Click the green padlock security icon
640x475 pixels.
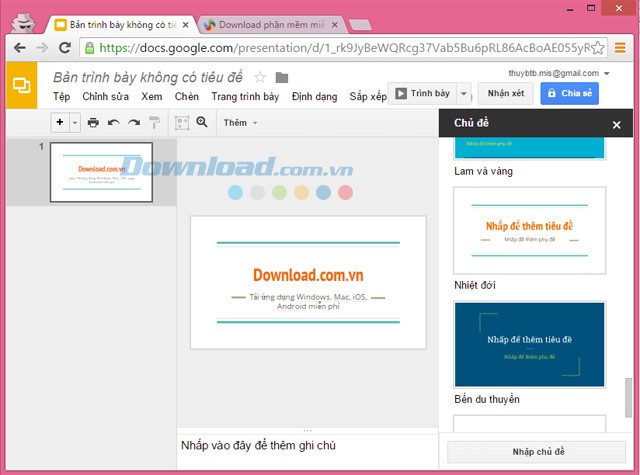click(x=89, y=48)
